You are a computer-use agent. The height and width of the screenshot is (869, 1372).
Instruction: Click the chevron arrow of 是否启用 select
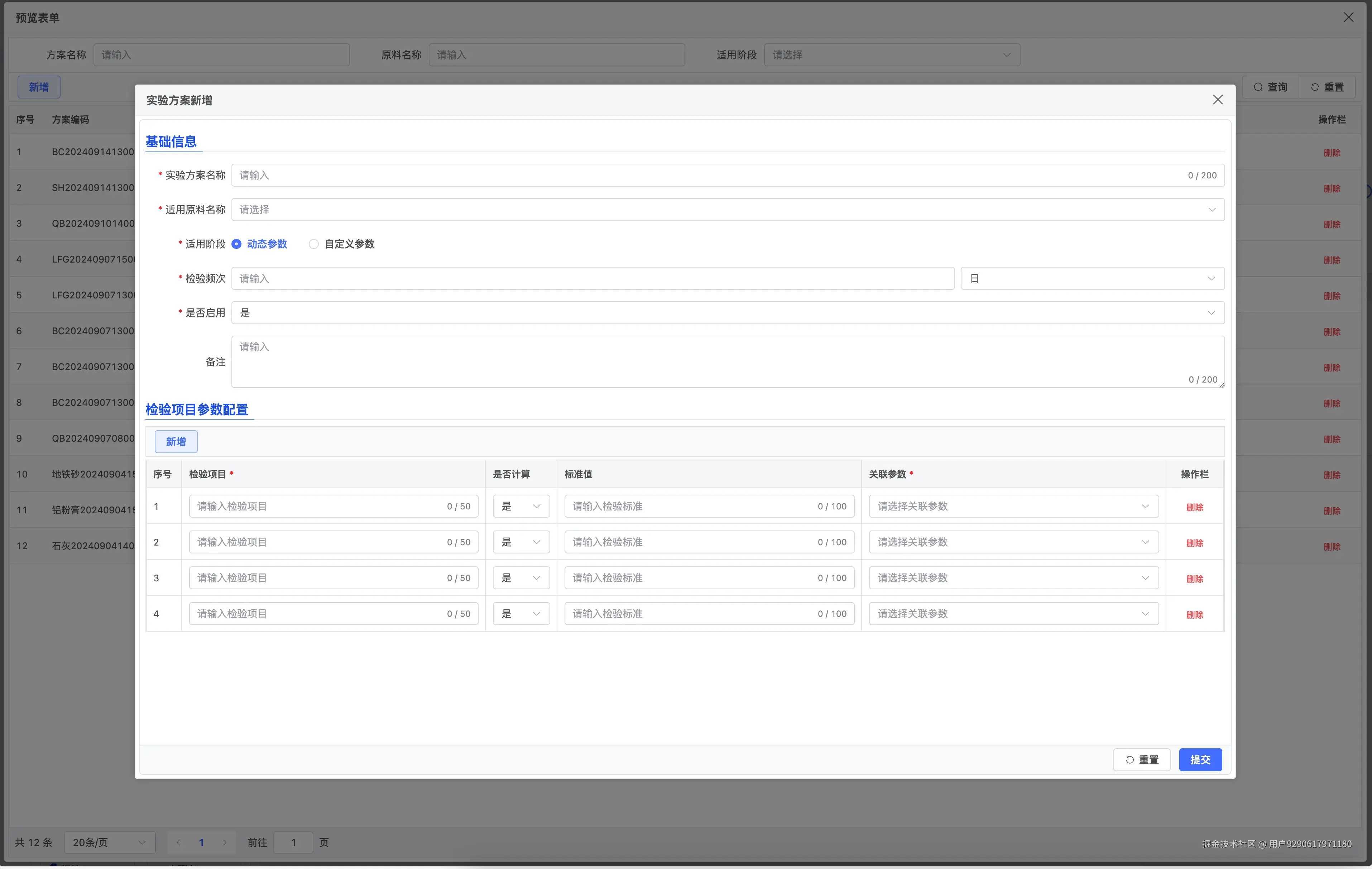pyautogui.click(x=1211, y=313)
